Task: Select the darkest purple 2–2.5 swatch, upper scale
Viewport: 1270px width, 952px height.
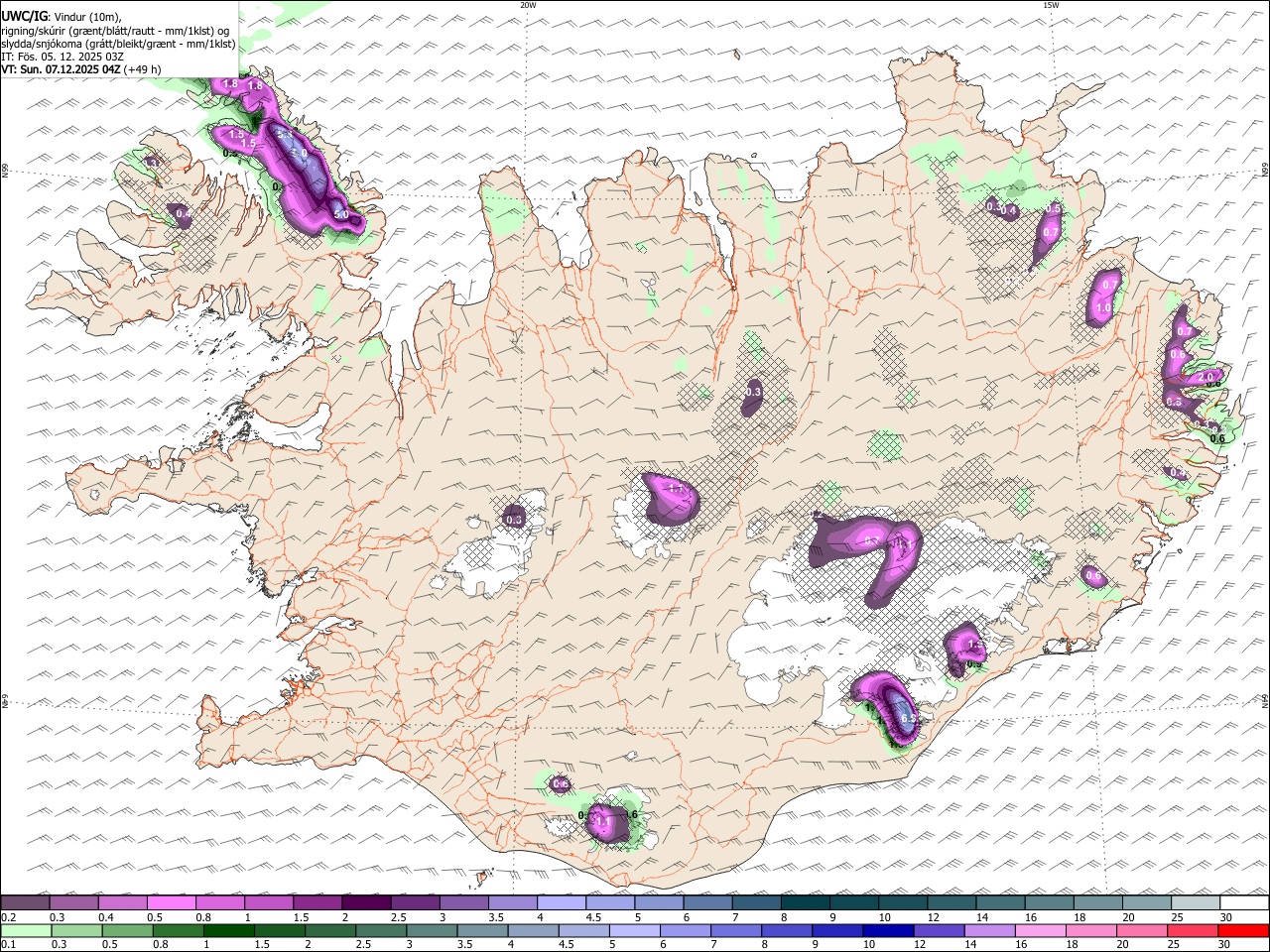Action: click(366, 903)
